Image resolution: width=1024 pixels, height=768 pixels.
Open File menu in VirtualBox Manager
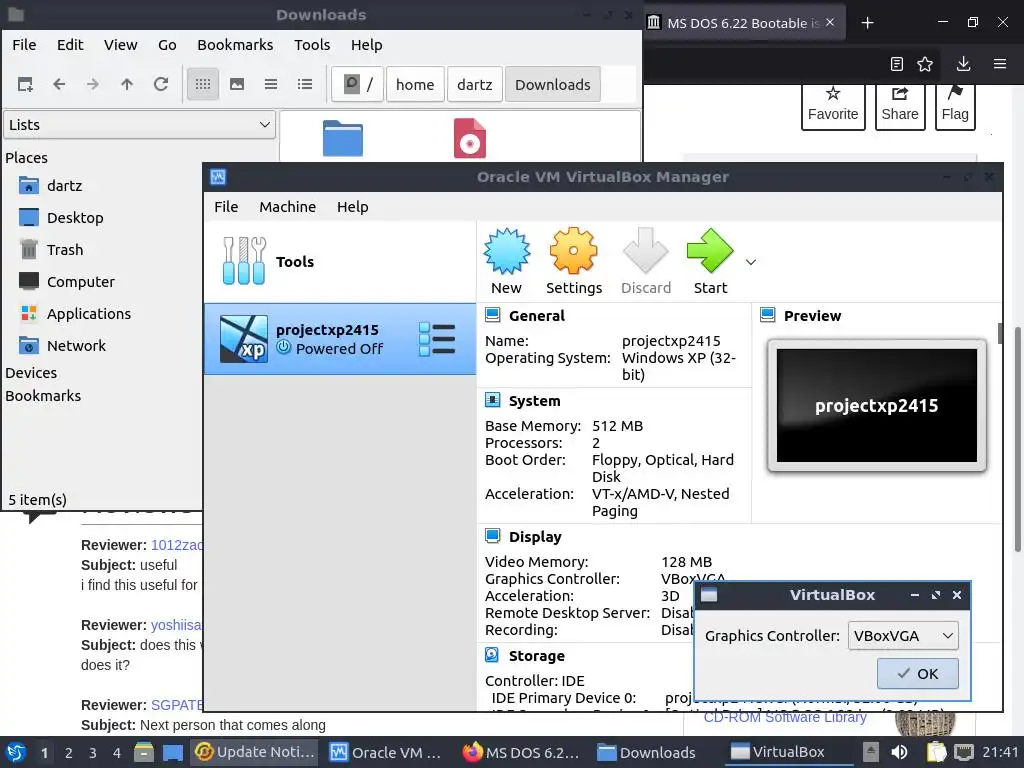coord(226,207)
